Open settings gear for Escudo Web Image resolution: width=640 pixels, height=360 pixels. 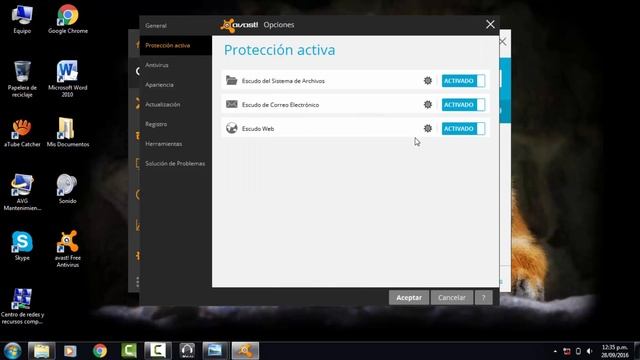(427, 129)
